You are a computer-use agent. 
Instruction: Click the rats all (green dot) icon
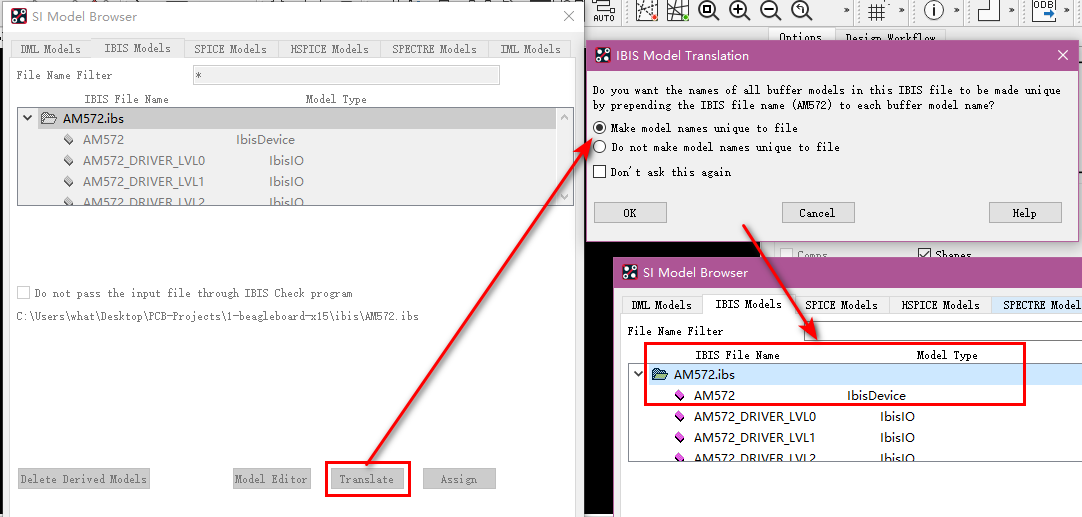[679, 10]
